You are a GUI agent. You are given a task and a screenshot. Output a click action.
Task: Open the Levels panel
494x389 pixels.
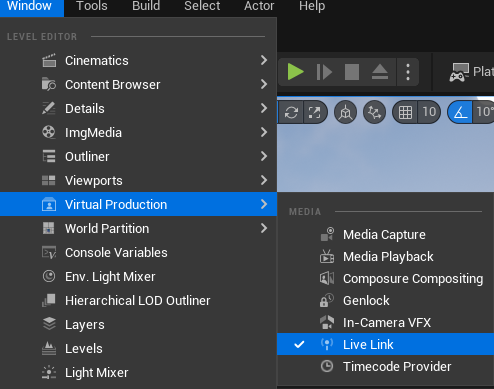(138, 348)
